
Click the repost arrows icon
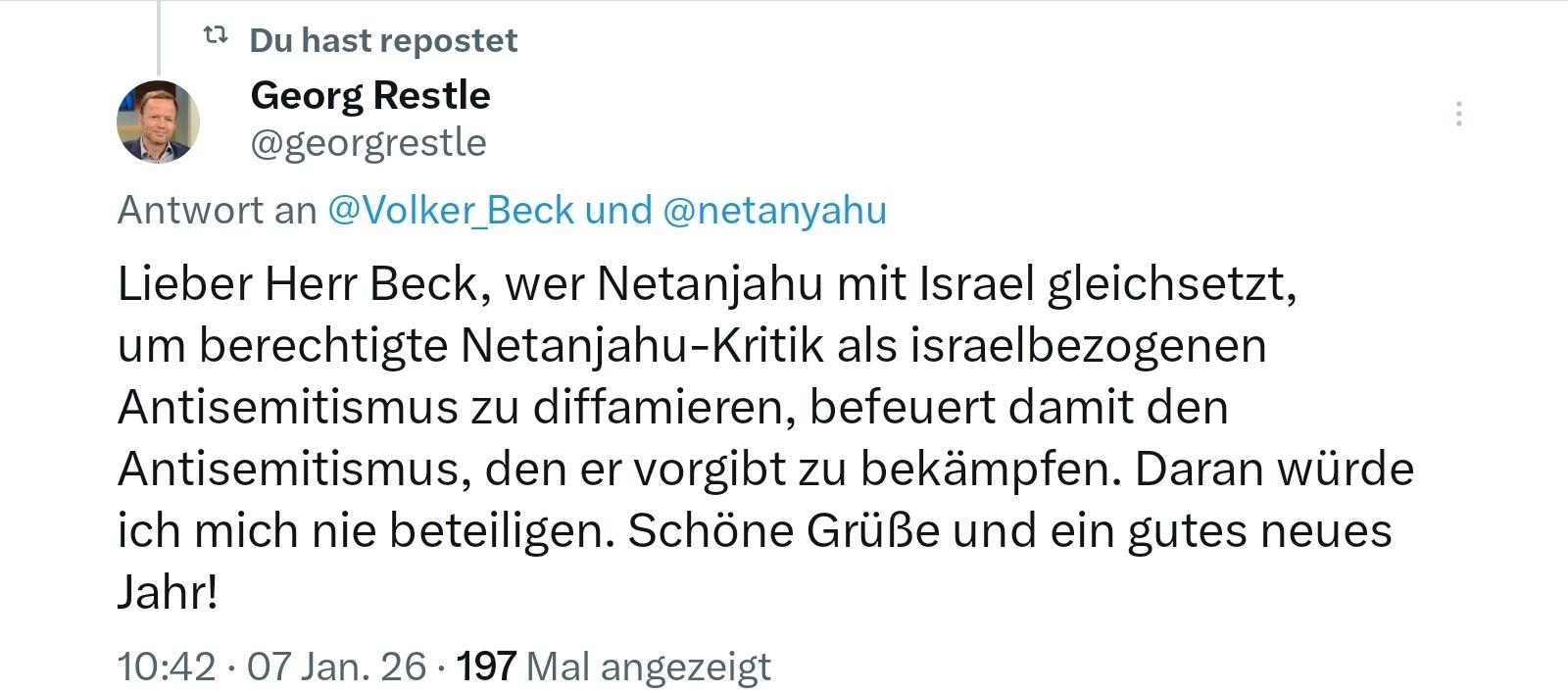(x=215, y=37)
